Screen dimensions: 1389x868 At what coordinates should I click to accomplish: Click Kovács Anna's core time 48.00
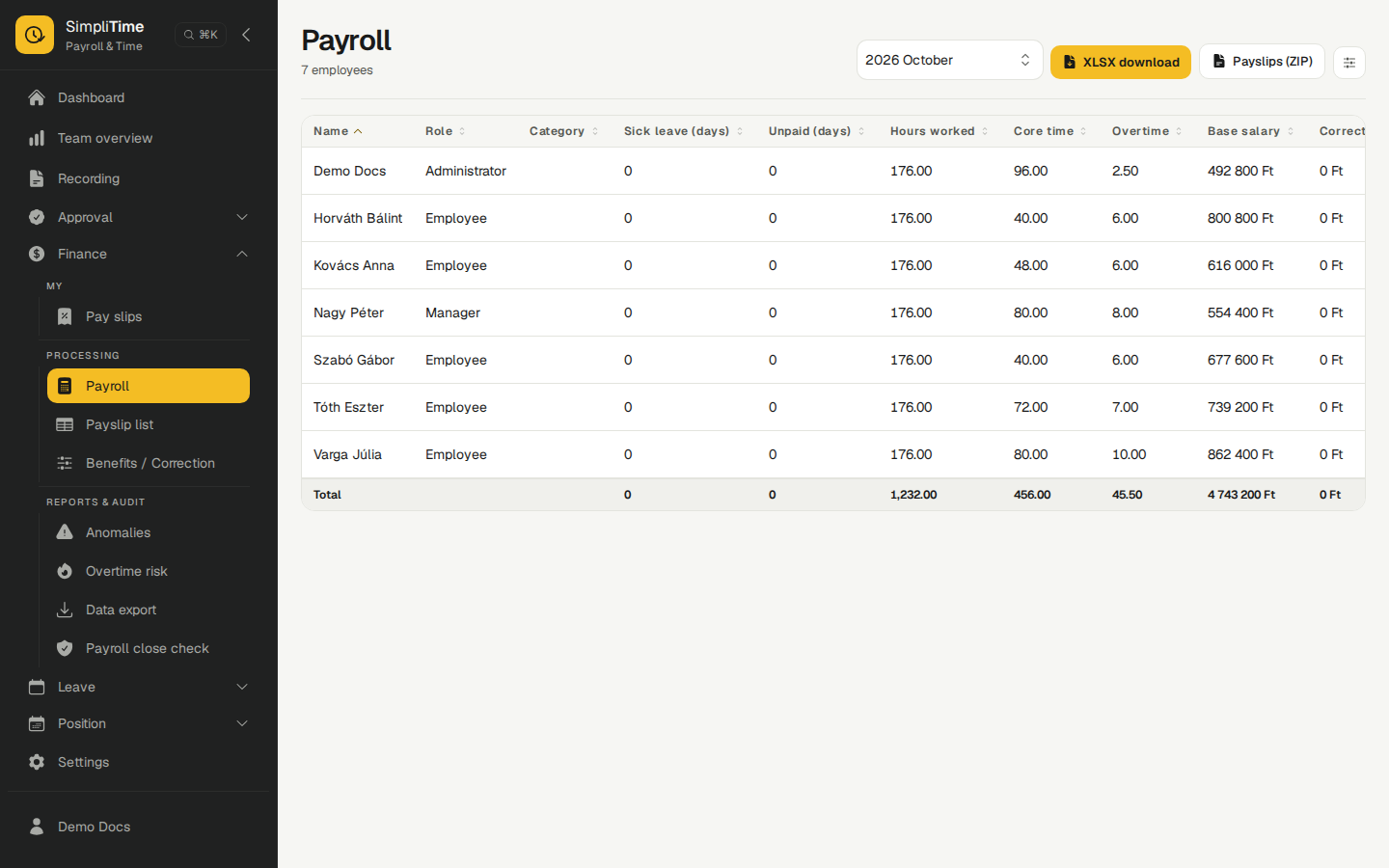pos(1030,265)
